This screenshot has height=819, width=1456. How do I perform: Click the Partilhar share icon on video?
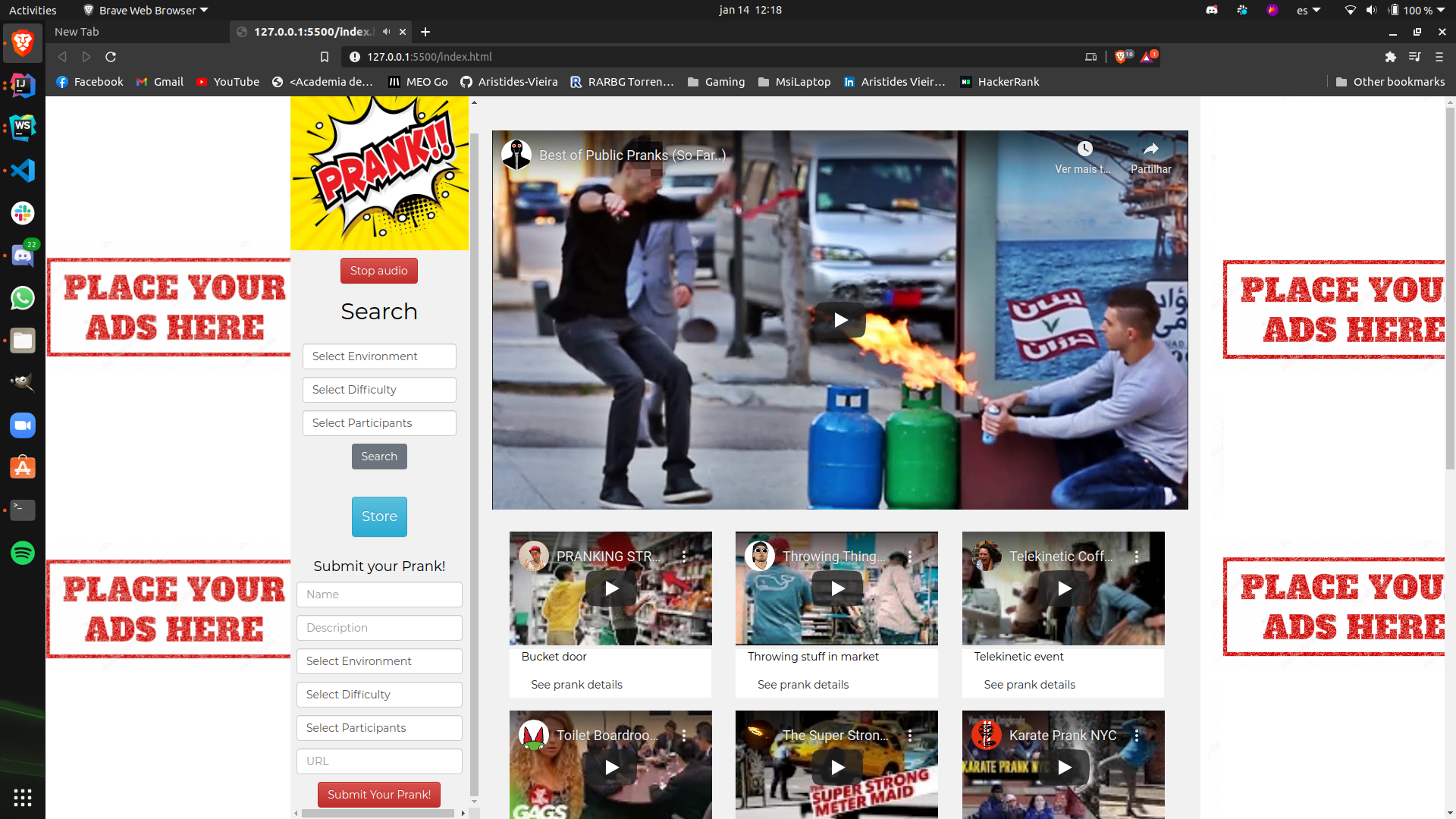(1150, 149)
